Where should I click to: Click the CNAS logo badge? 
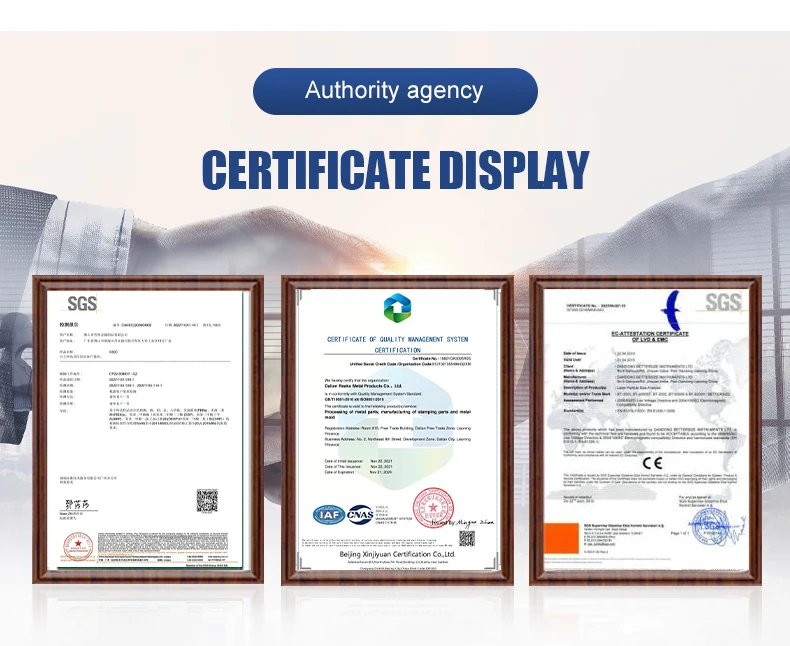pos(360,514)
